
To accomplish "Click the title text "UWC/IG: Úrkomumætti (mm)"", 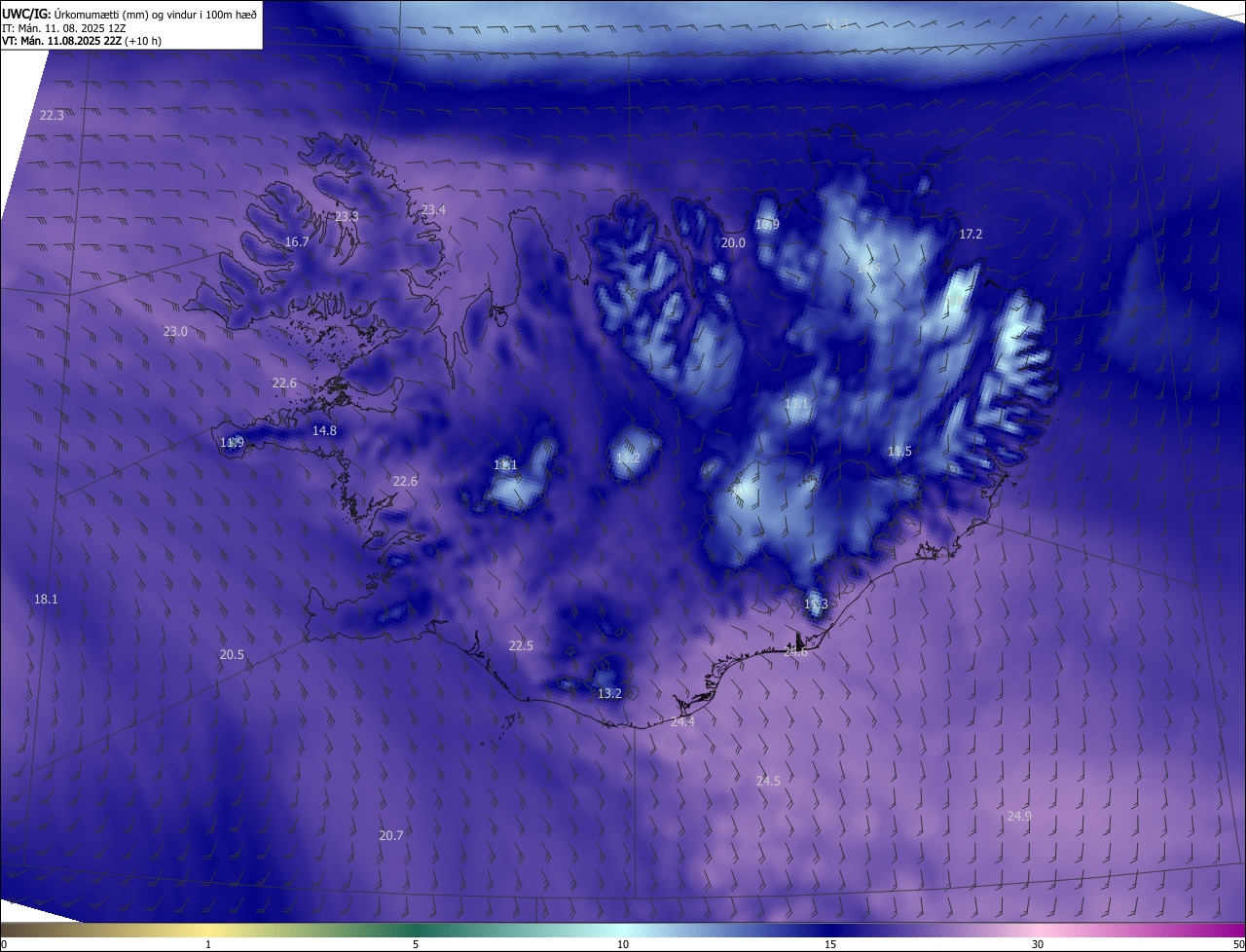I will click(x=74, y=14).
